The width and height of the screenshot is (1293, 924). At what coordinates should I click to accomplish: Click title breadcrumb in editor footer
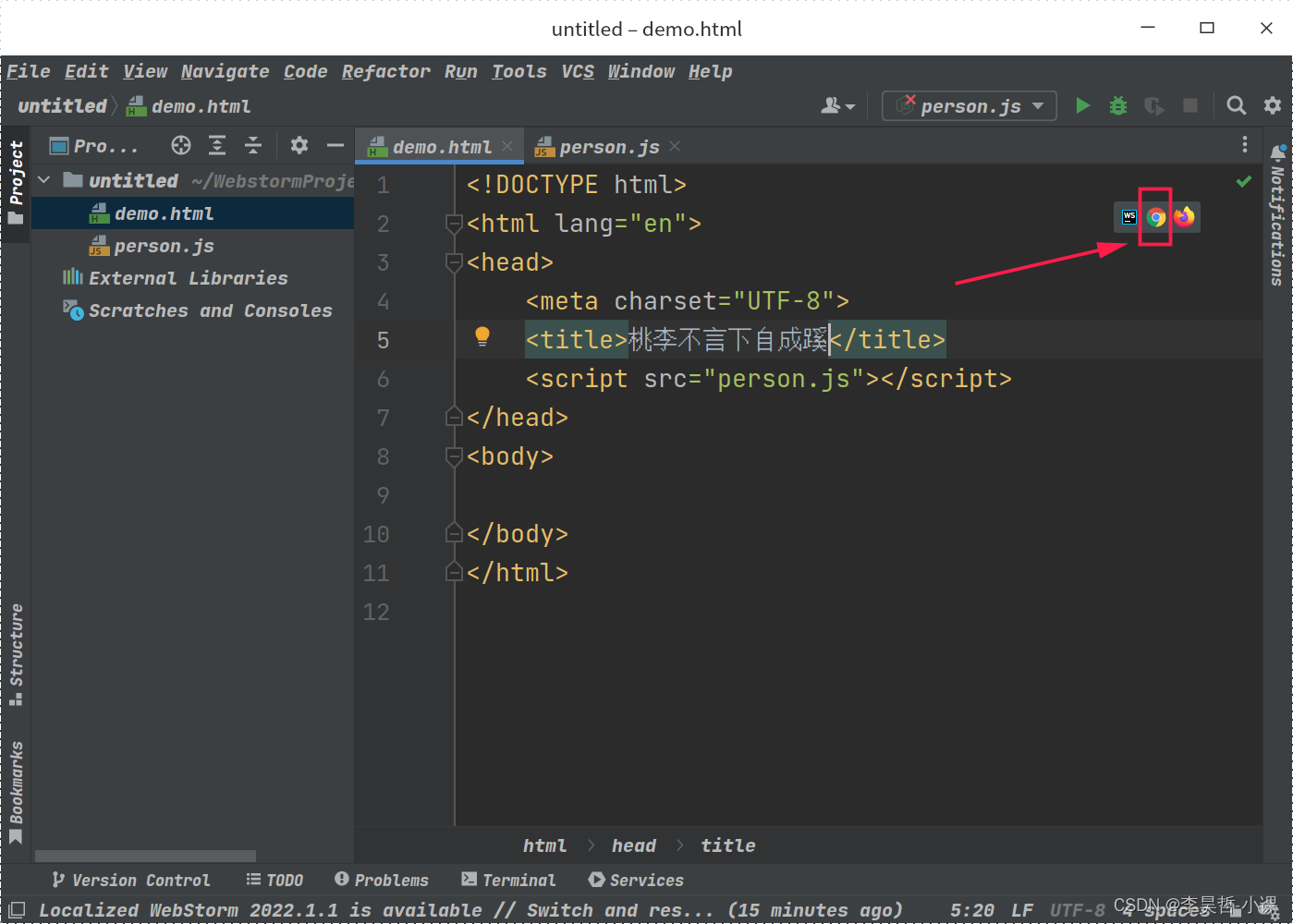point(728,845)
